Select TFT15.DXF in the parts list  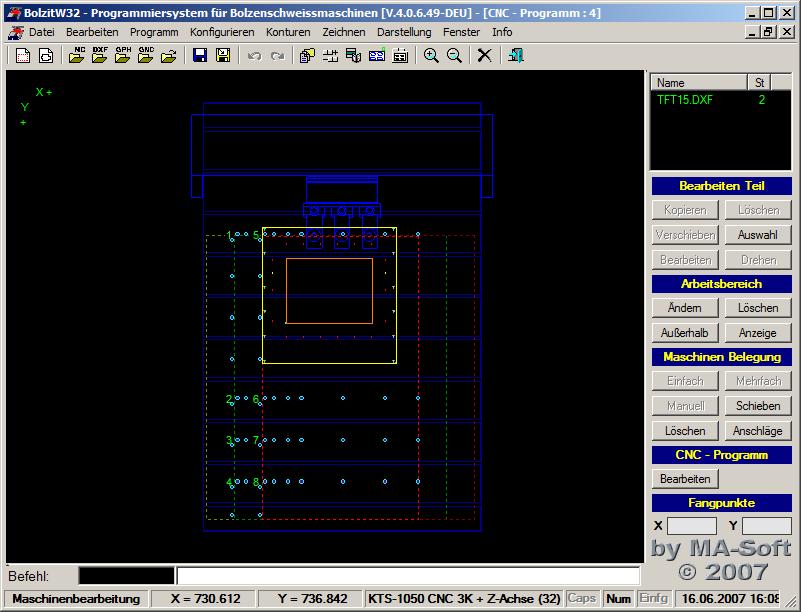pos(685,100)
